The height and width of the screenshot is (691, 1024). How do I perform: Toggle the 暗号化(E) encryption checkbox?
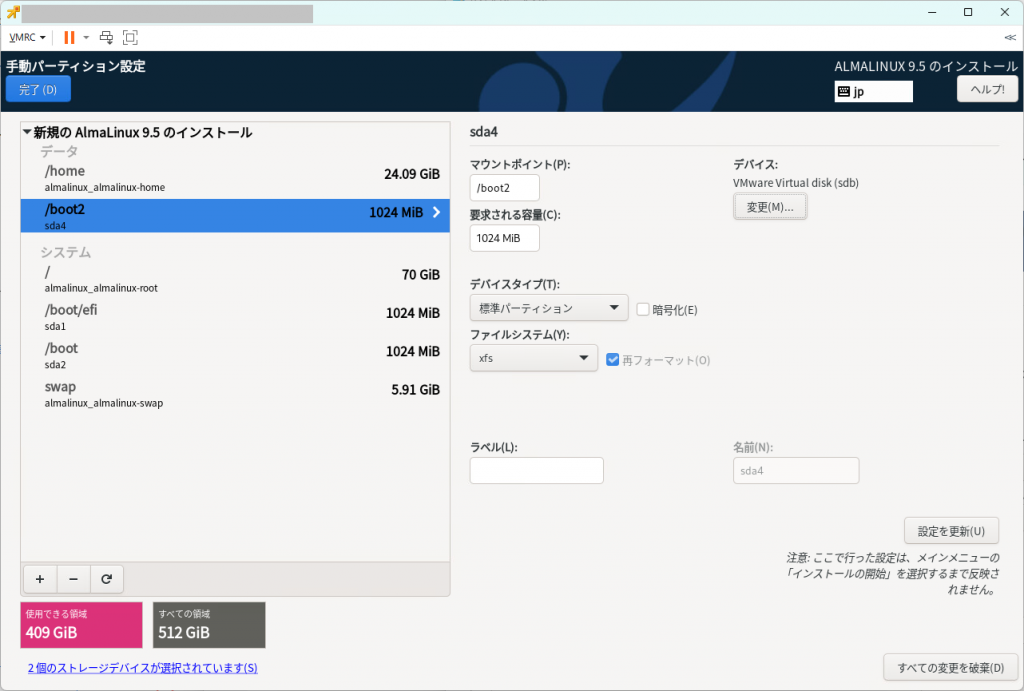point(643,310)
